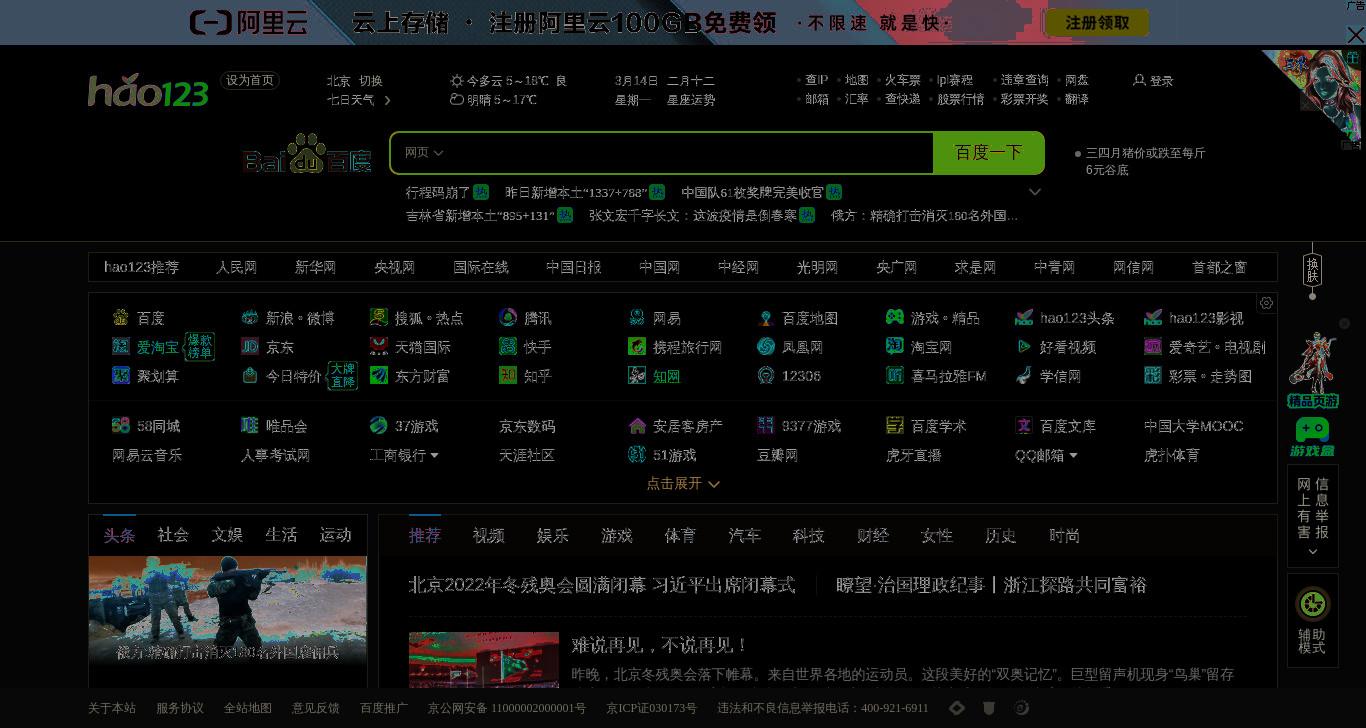Open the 新华网 link

tap(315, 267)
